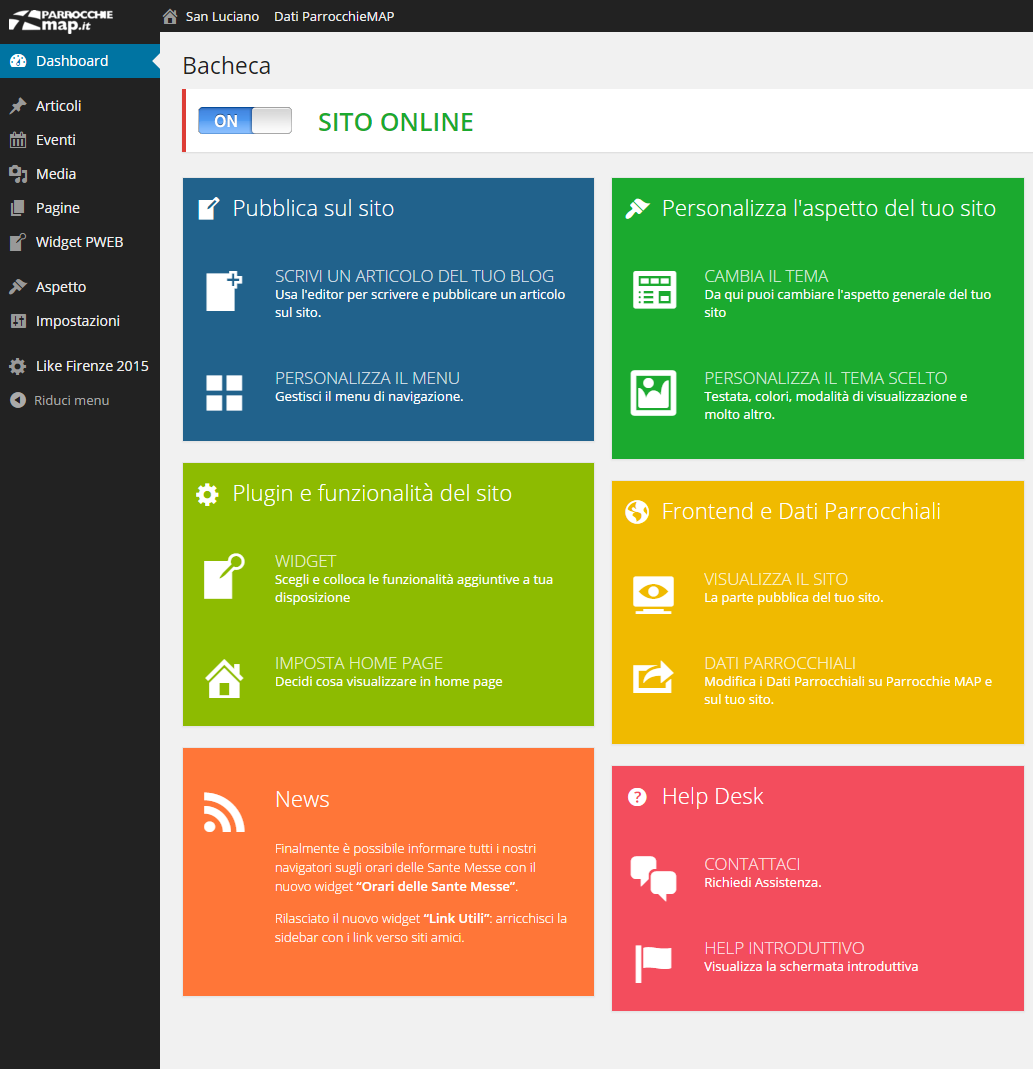Click the theme layout icon for Cambia il tema
This screenshot has height=1069, width=1033.
[654, 290]
